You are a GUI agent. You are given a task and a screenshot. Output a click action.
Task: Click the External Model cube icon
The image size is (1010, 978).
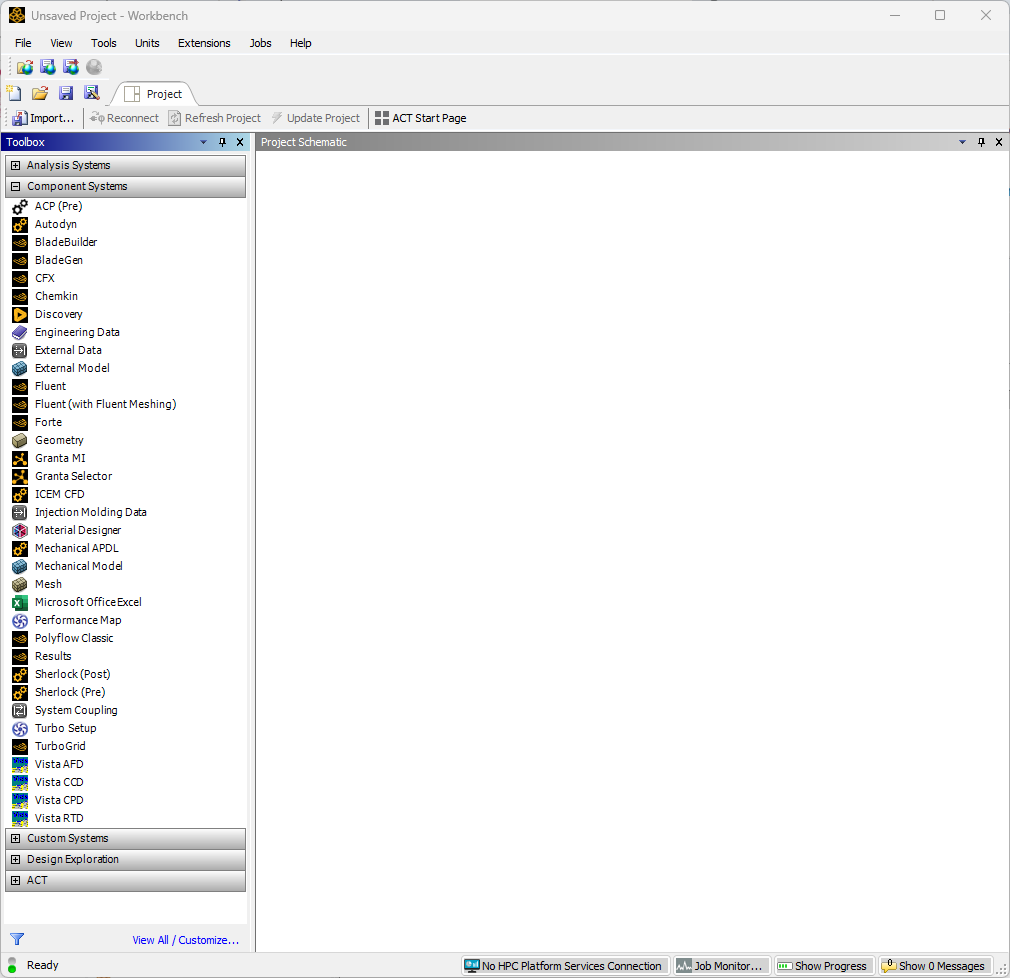(x=20, y=369)
